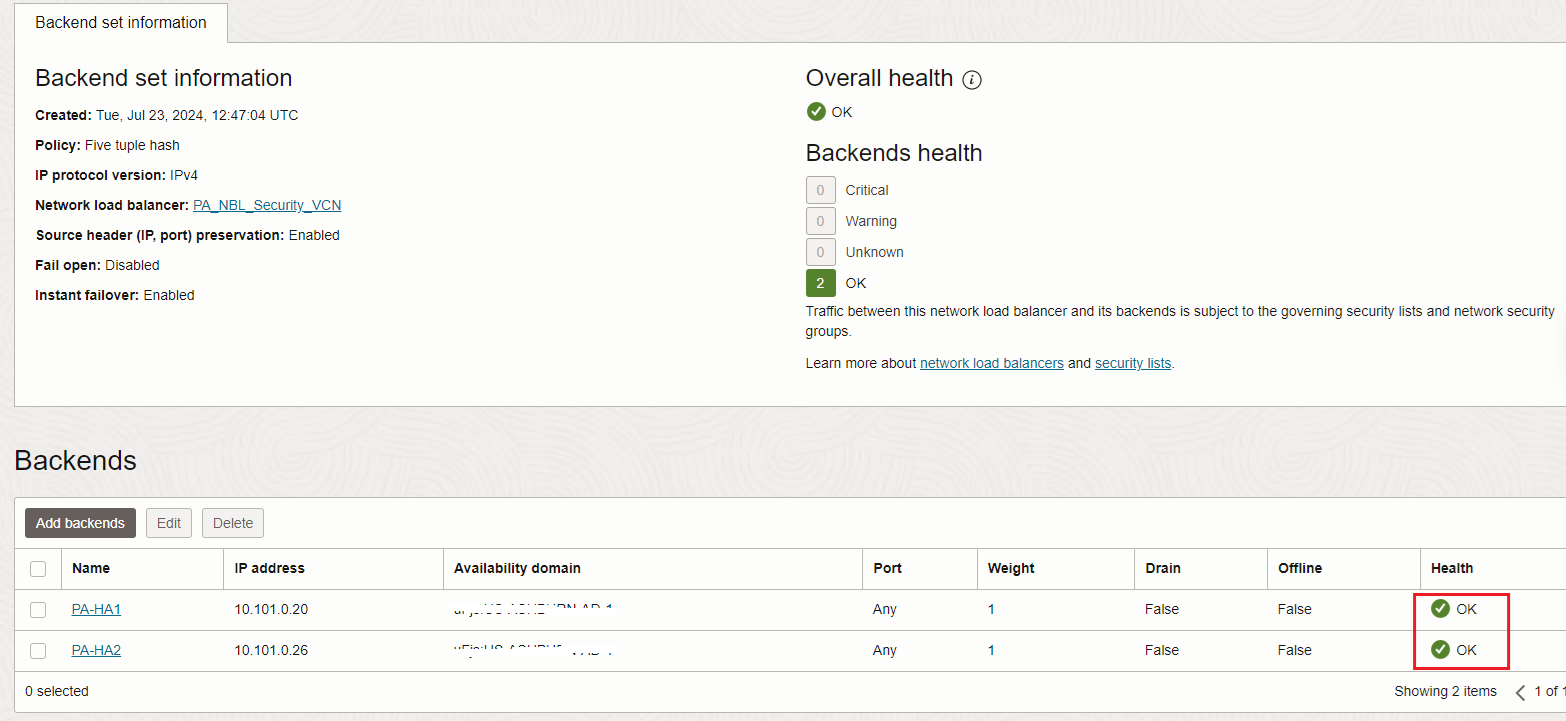Click the green OK backends count badge

pyautogui.click(x=820, y=283)
